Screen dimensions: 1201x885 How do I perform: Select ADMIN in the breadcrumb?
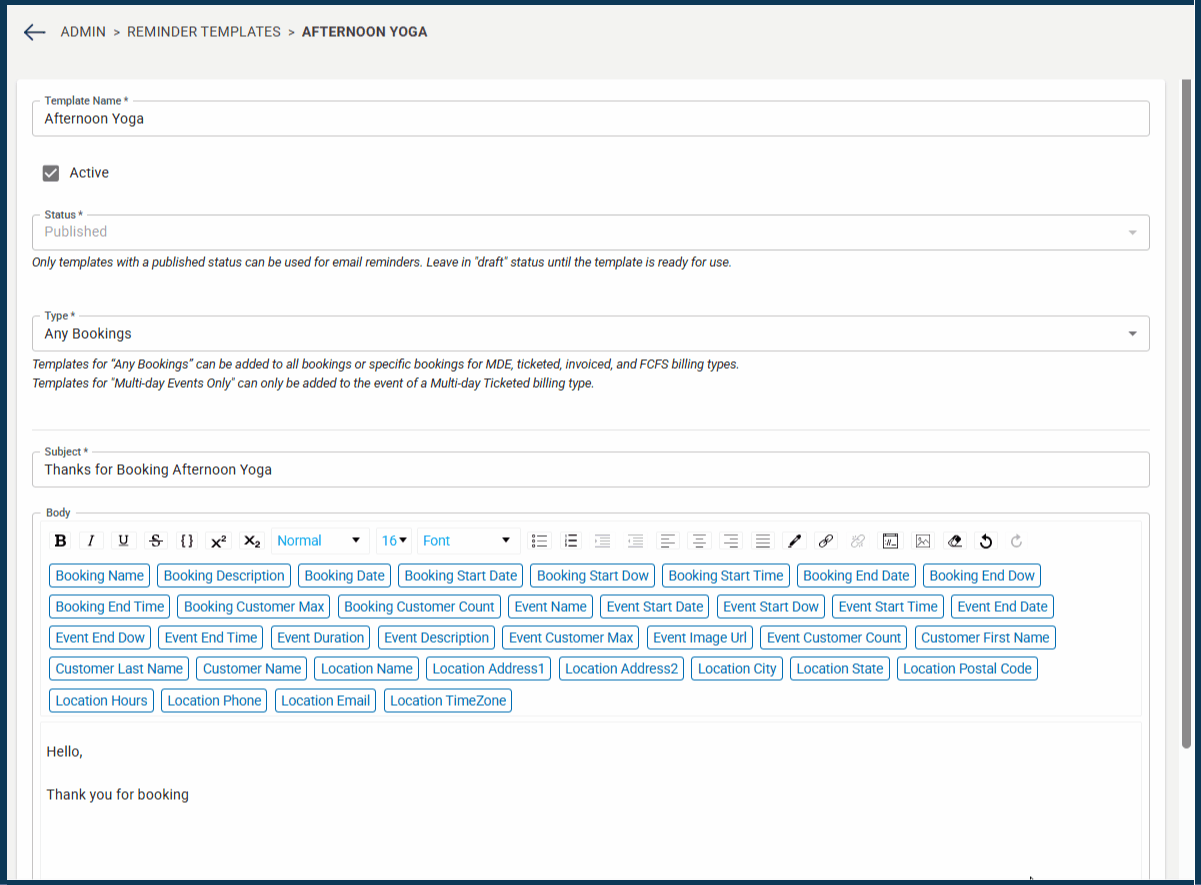[85, 31]
